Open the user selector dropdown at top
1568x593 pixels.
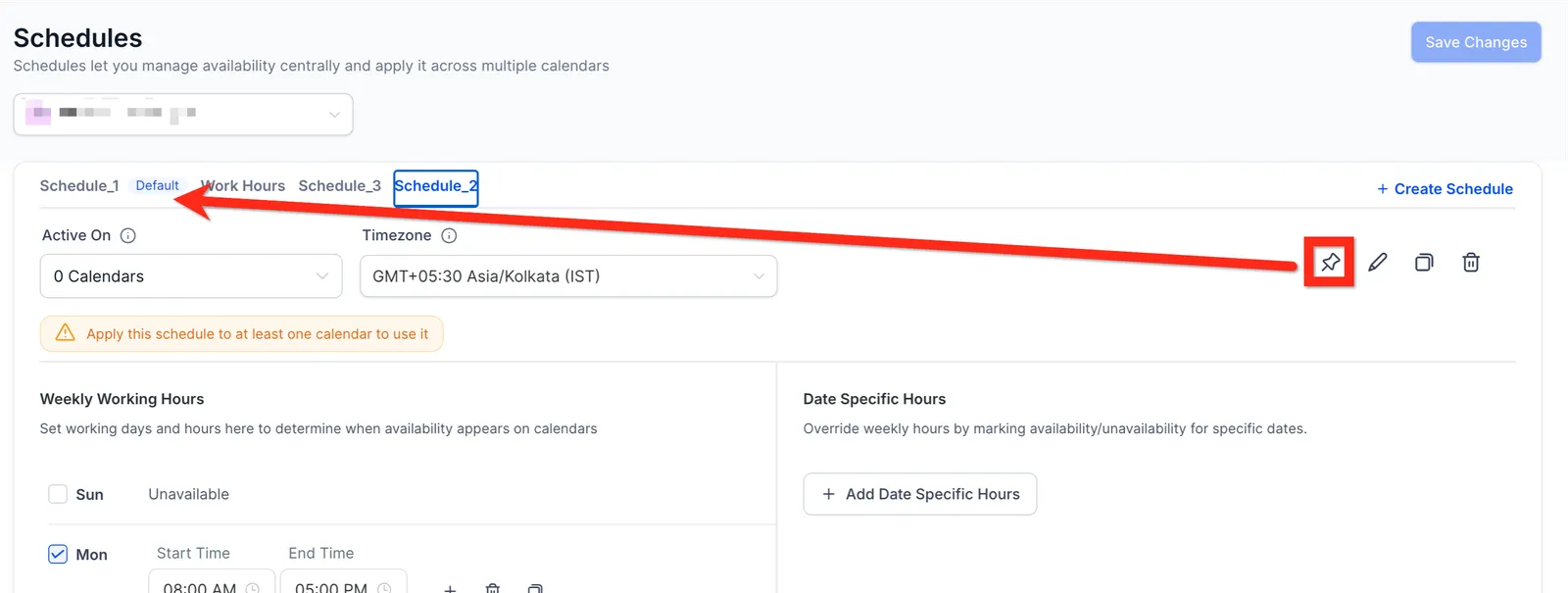[183, 115]
